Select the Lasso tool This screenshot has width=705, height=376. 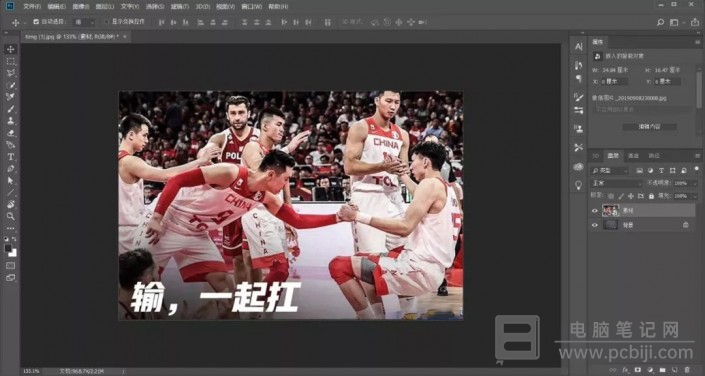point(11,73)
